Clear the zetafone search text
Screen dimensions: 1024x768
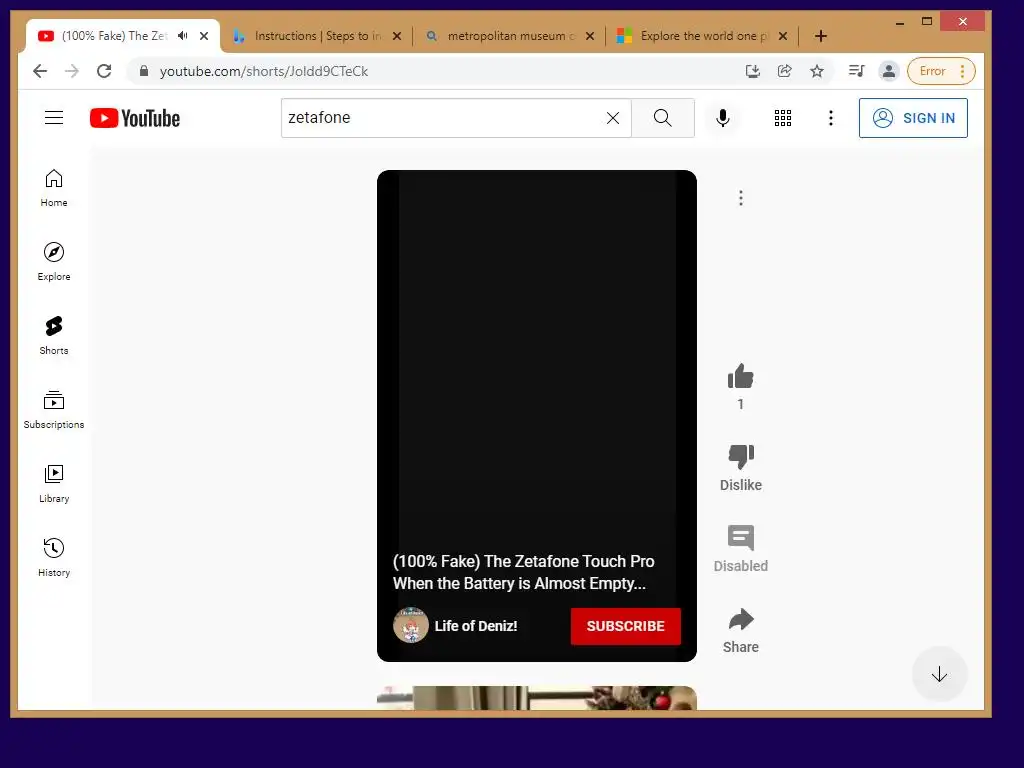coord(613,118)
